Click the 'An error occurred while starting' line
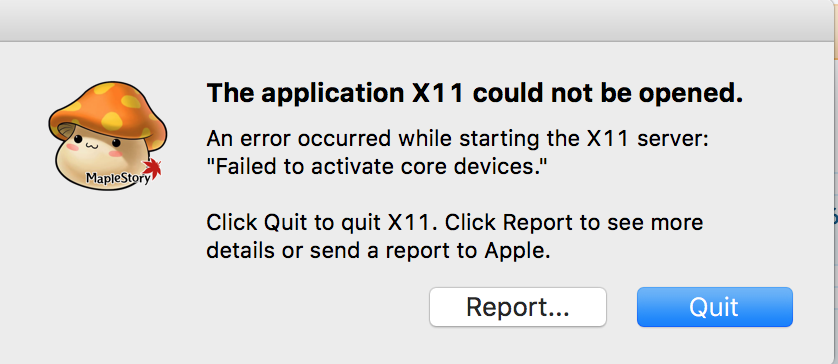 (x=457, y=140)
